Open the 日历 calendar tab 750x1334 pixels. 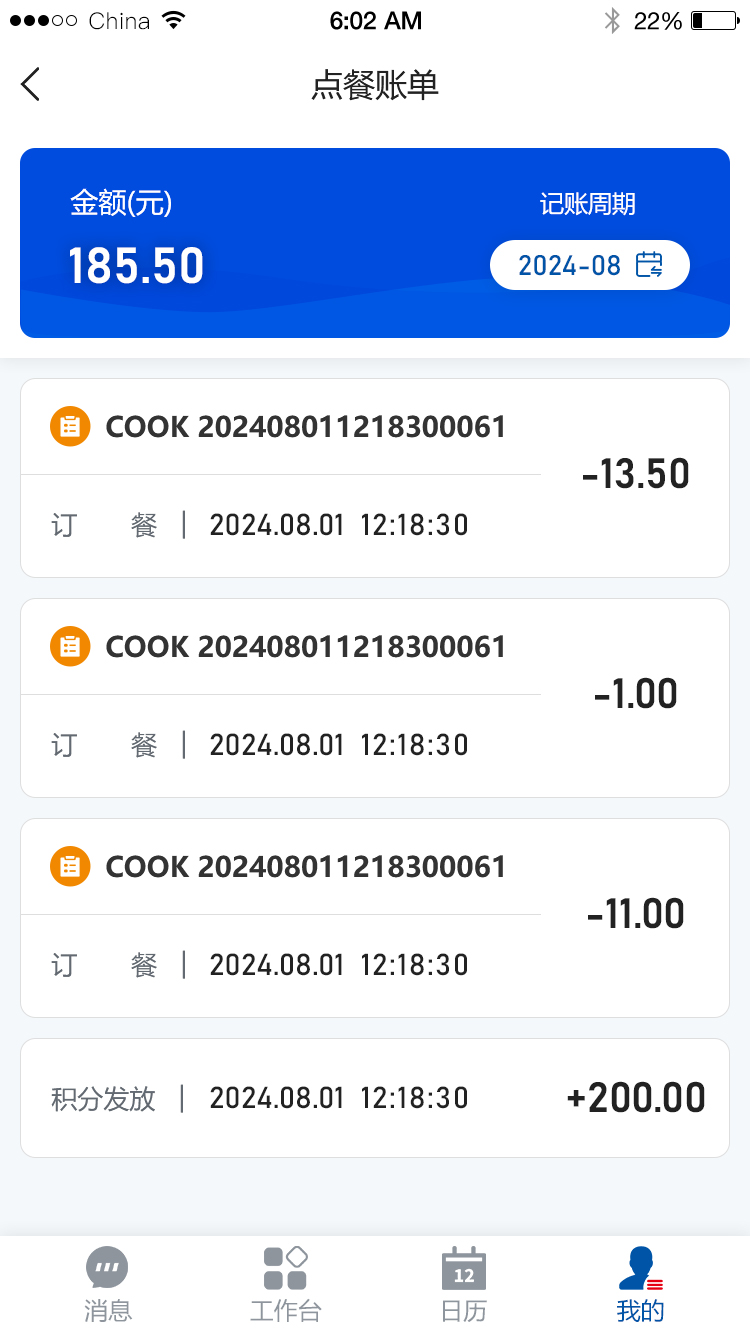464,1284
